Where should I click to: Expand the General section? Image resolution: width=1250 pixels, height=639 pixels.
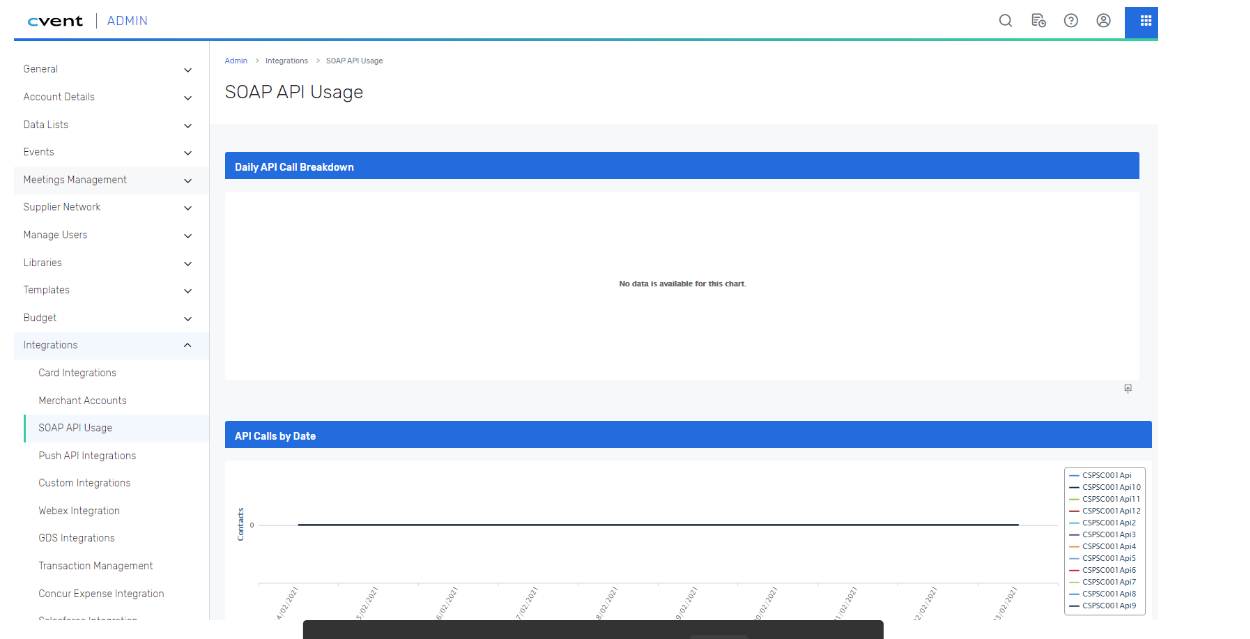pyautogui.click(x=188, y=70)
